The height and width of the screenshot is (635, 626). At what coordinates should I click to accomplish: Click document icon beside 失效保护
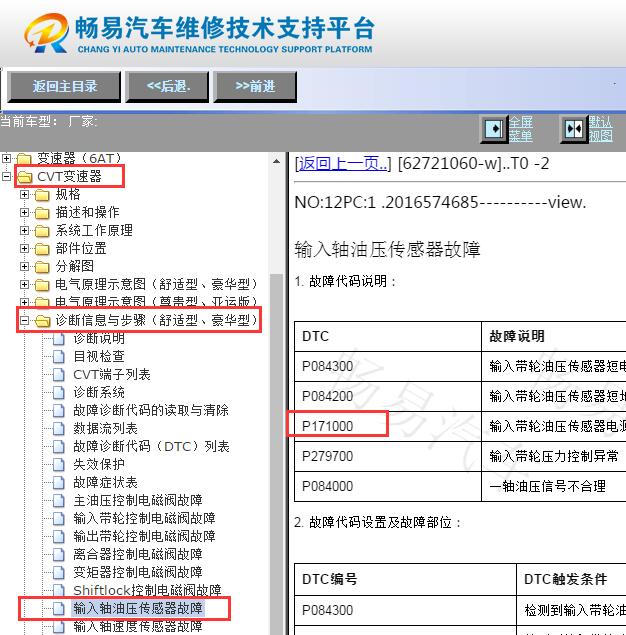[x=59, y=465]
